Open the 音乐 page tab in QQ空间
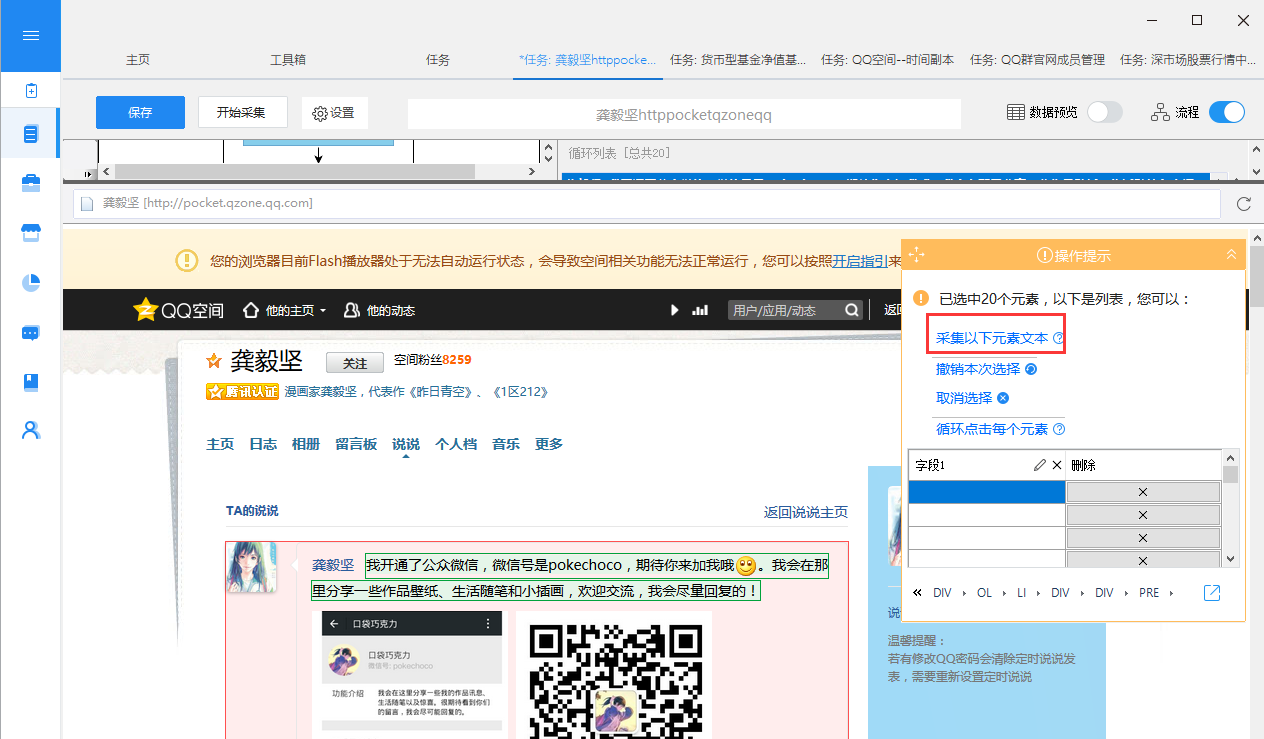This screenshot has width=1264, height=739. 506,444
